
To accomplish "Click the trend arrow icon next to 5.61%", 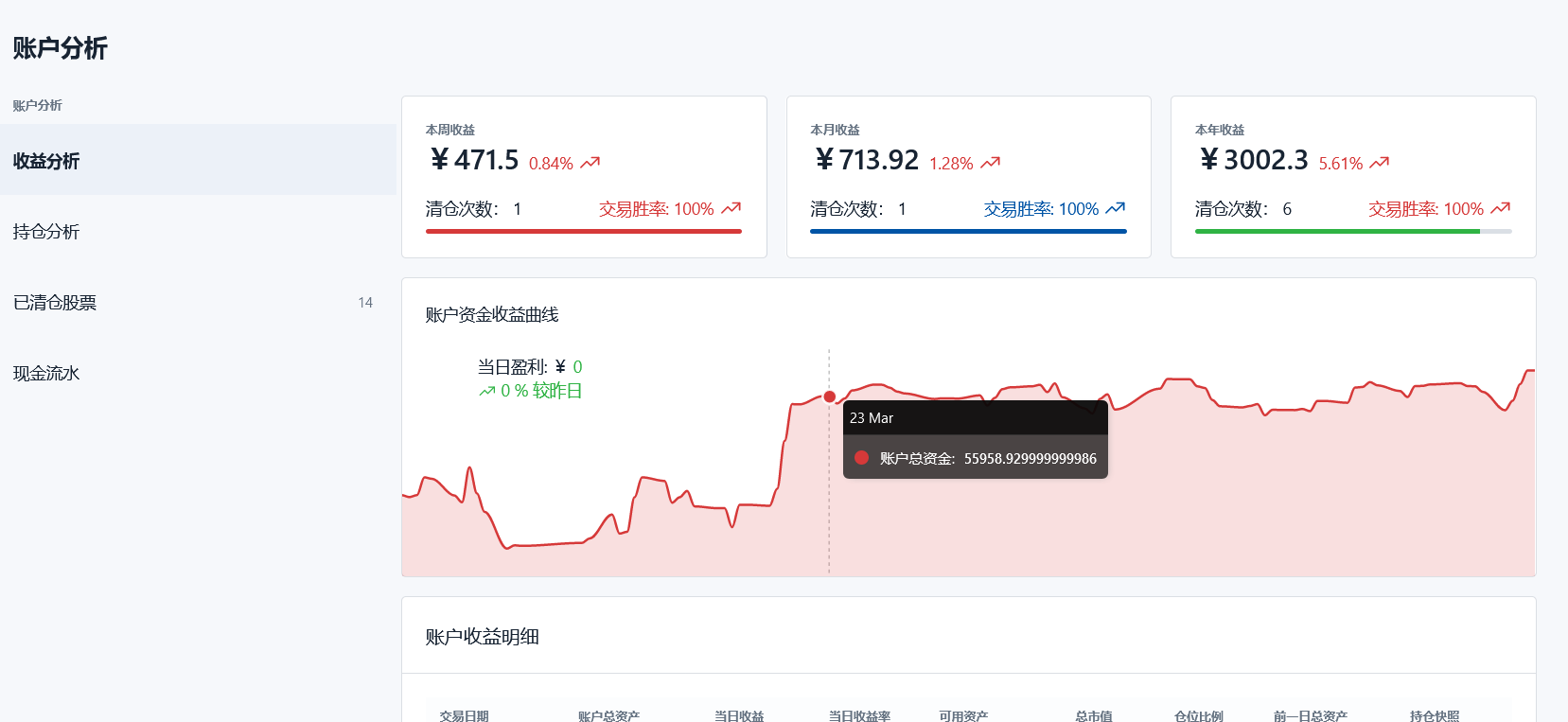I will pyautogui.click(x=1380, y=163).
